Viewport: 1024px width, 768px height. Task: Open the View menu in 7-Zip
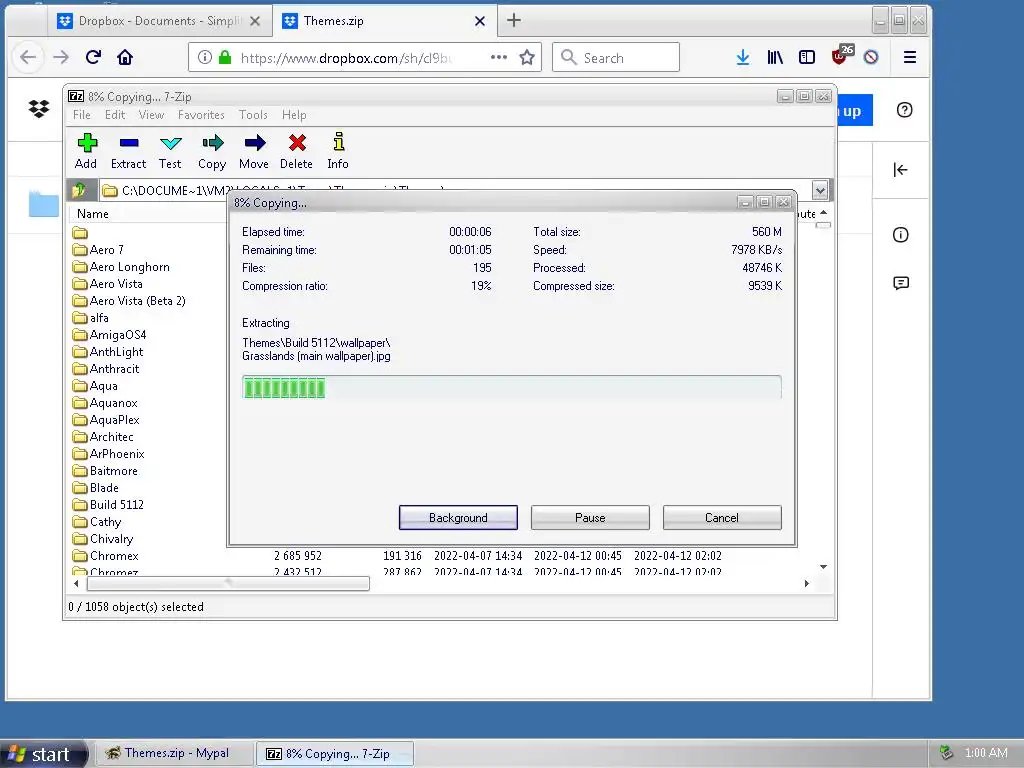[x=152, y=115]
